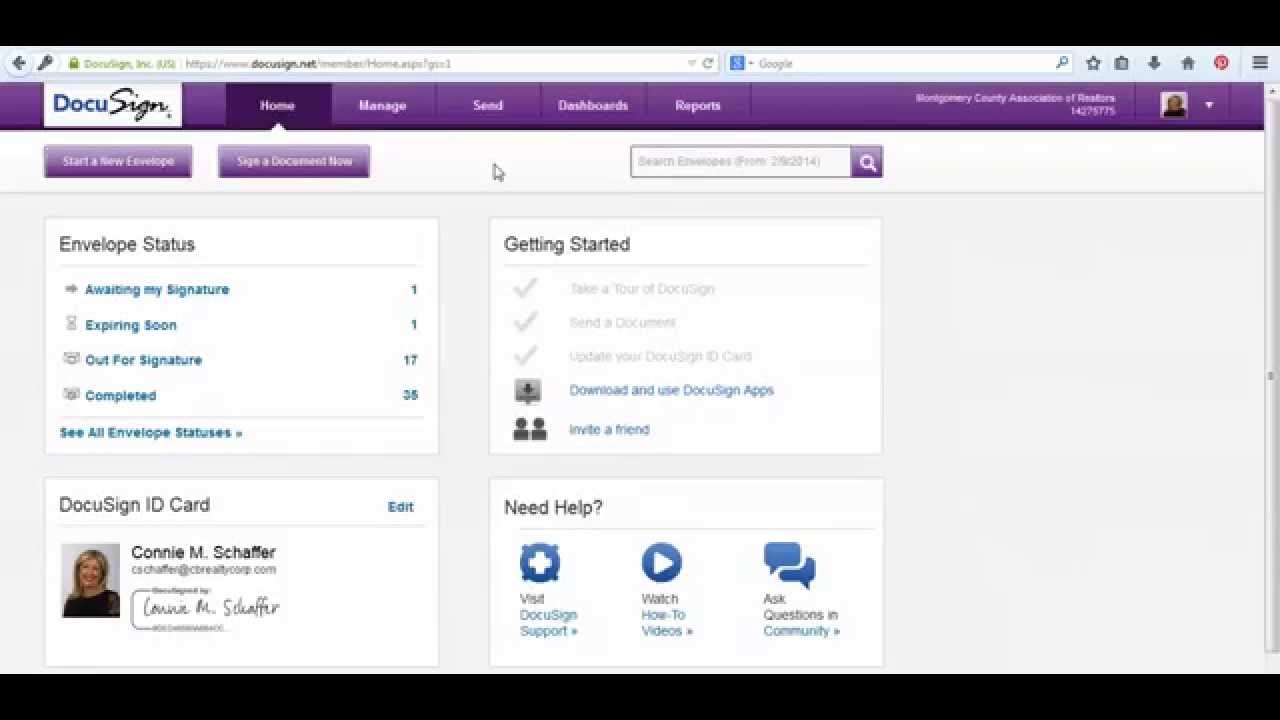1280x720 pixels.
Task: Click the page vertical scrollbar
Action: [1271, 376]
